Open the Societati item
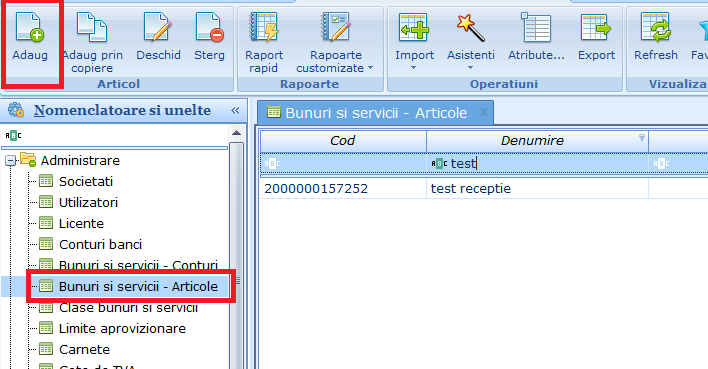The width and height of the screenshot is (708, 369). (x=86, y=181)
